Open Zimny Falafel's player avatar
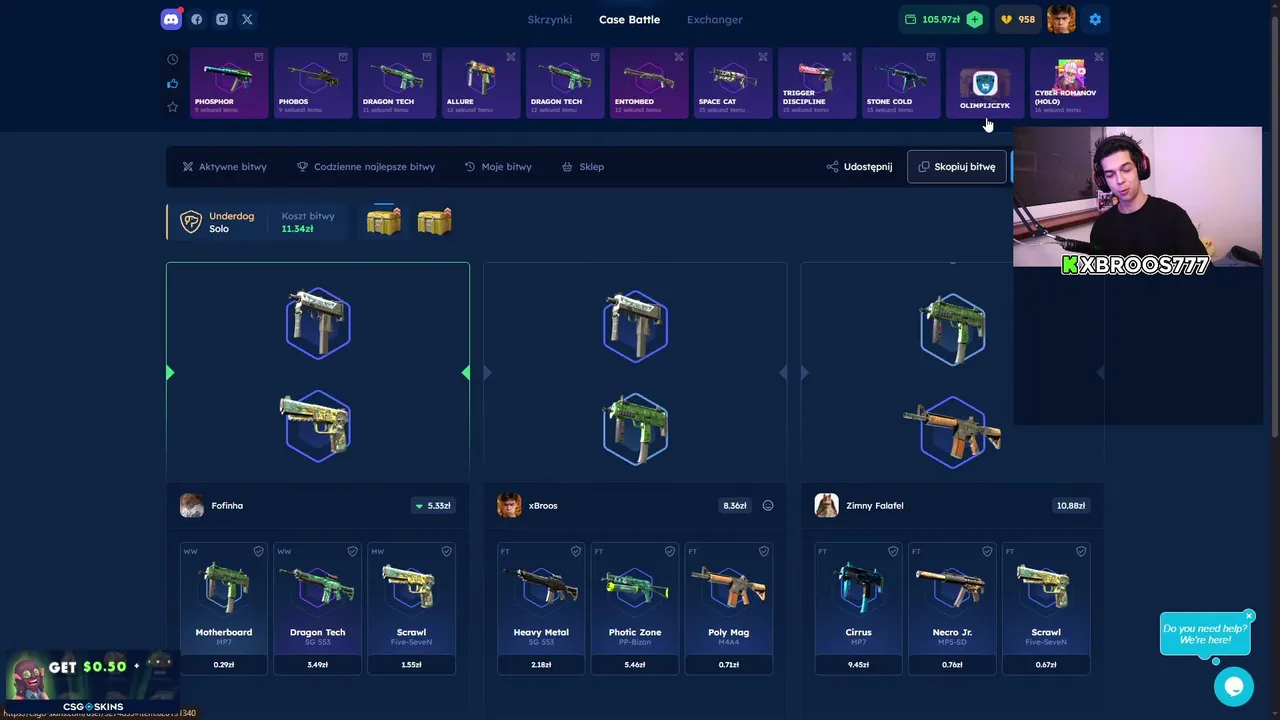The height and width of the screenshot is (720, 1280). tap(826, 505)
